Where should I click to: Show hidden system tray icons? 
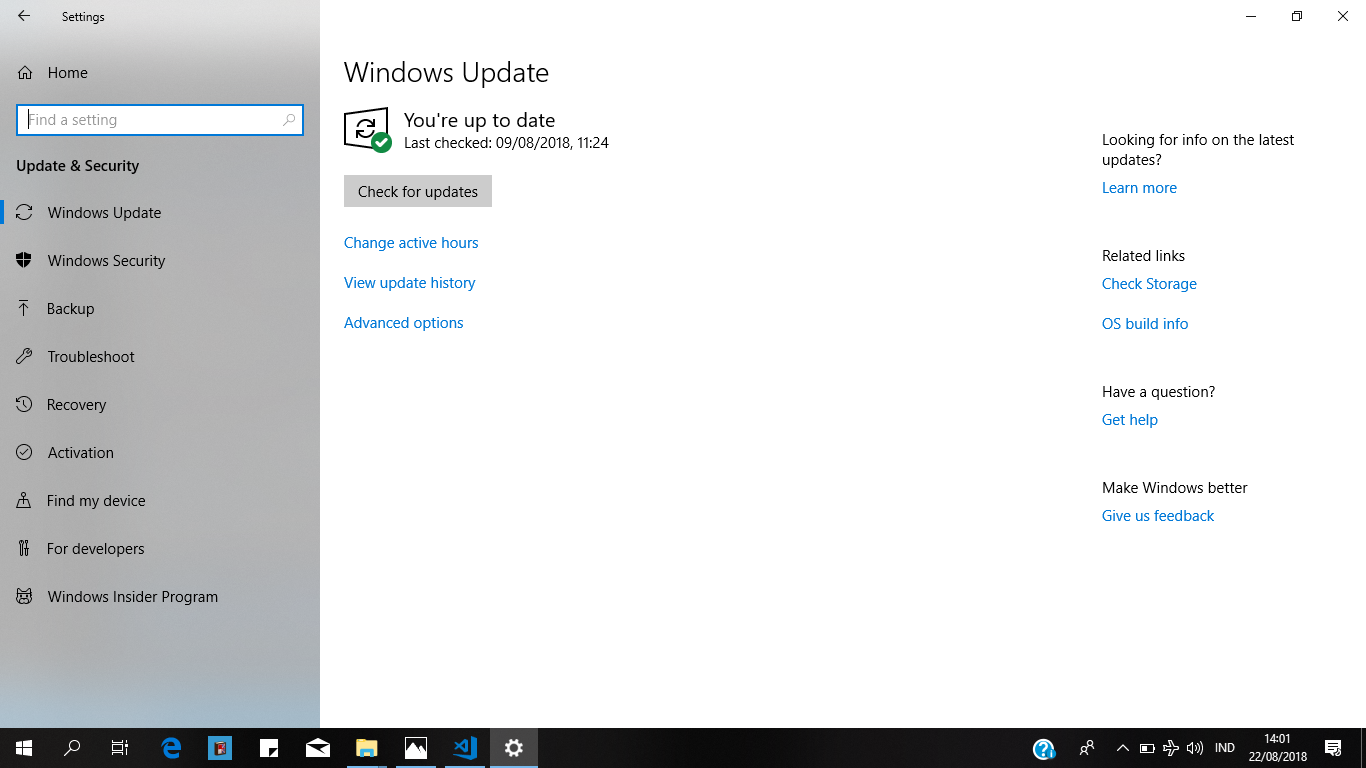tap(1122, 747)
